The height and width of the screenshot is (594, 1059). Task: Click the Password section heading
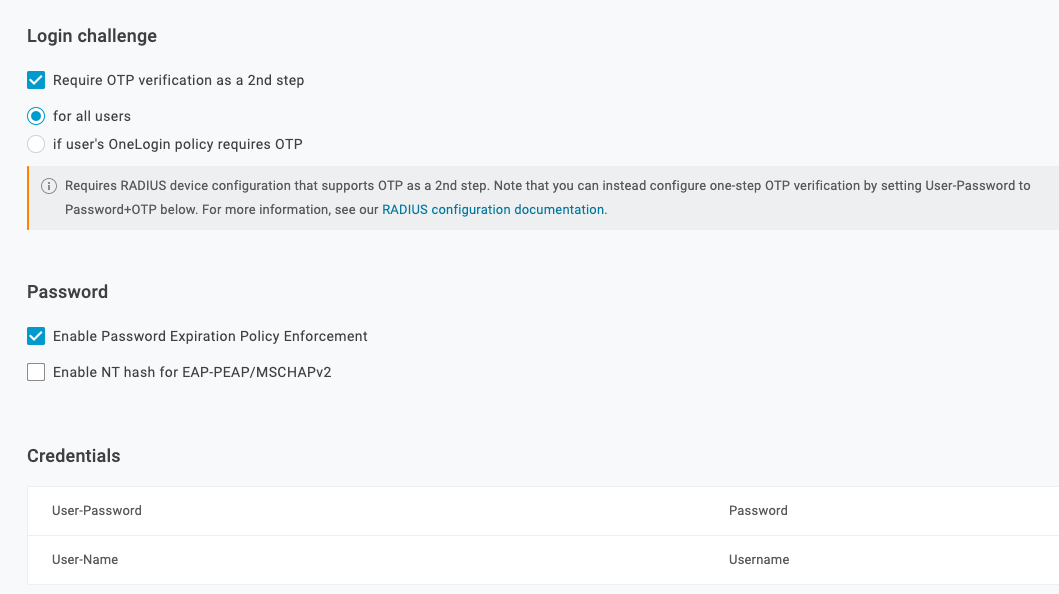click(x=67, y=292)
